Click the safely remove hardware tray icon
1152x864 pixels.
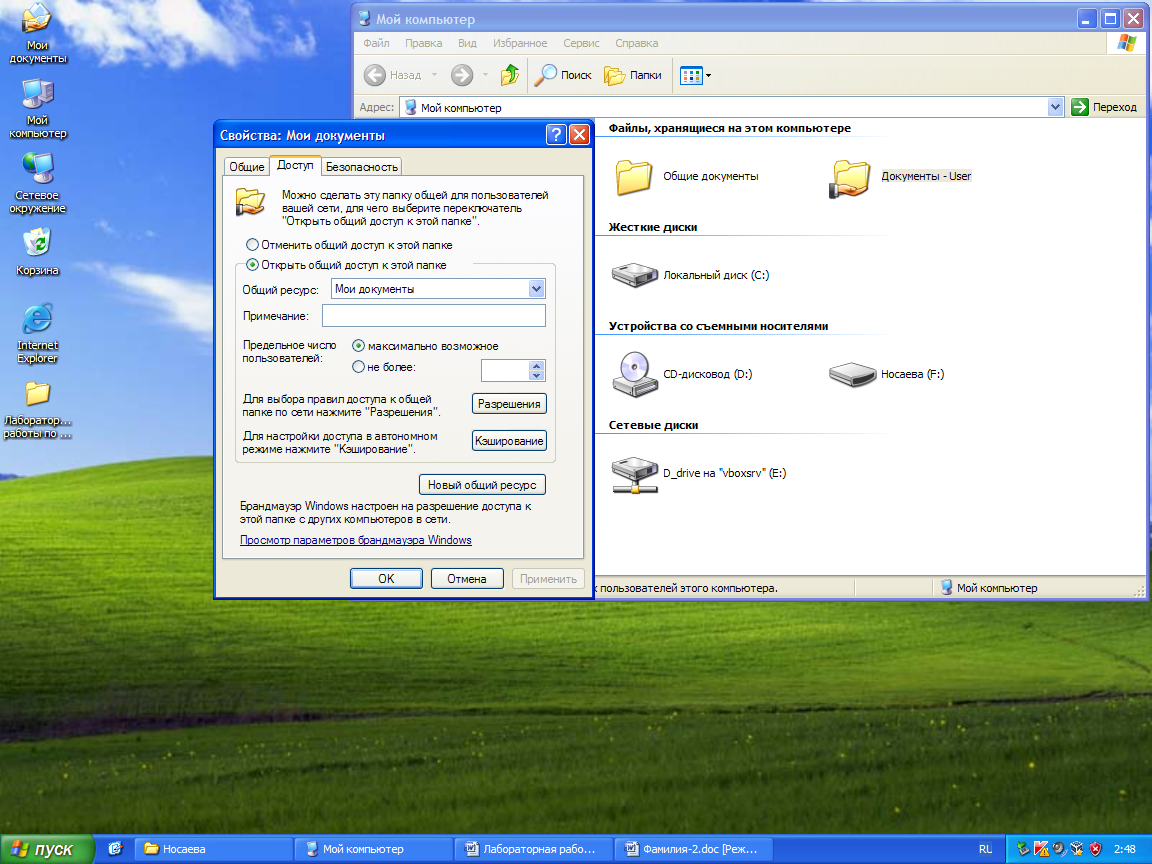pyautogui.click(x=1023, y=849)
